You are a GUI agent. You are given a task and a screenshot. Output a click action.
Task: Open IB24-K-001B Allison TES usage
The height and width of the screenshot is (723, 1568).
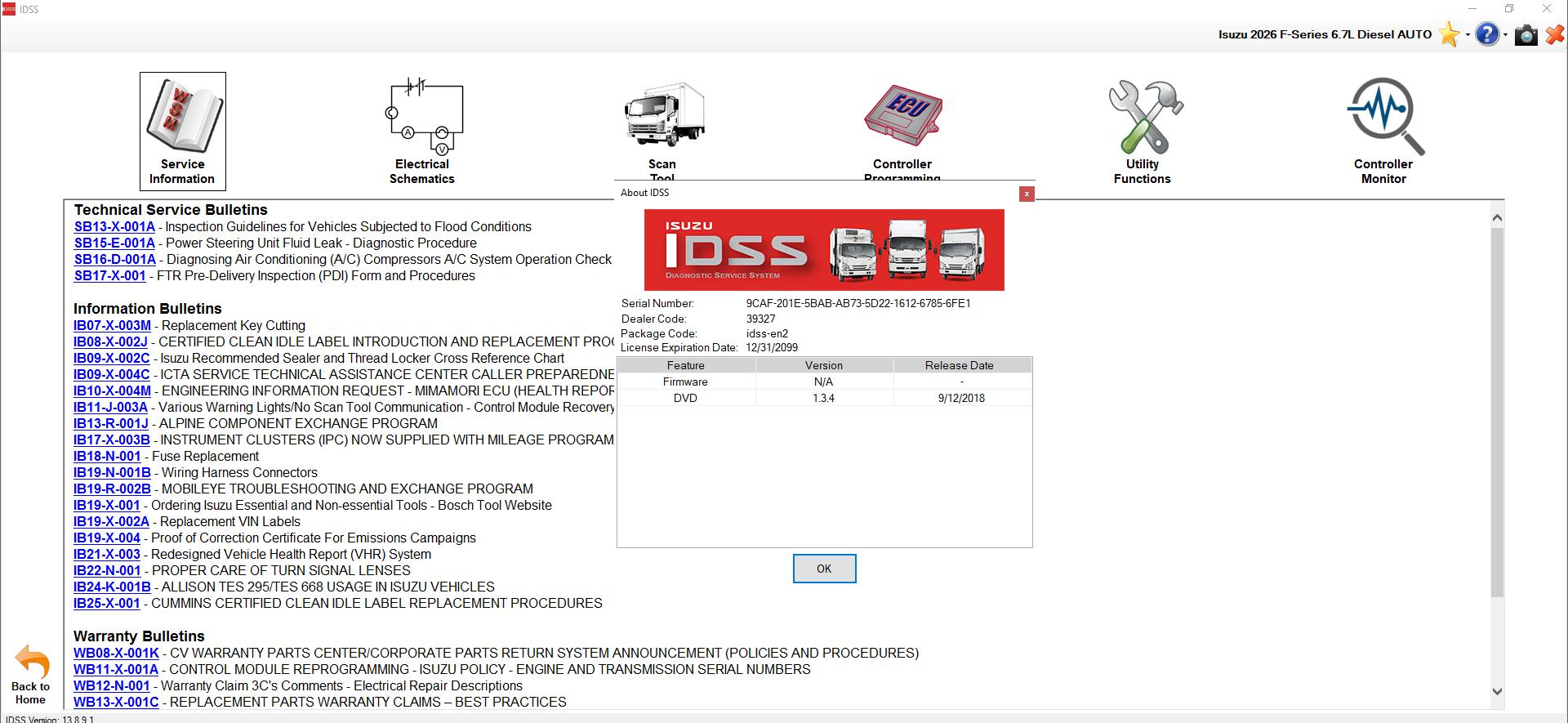tap(112, 587)
